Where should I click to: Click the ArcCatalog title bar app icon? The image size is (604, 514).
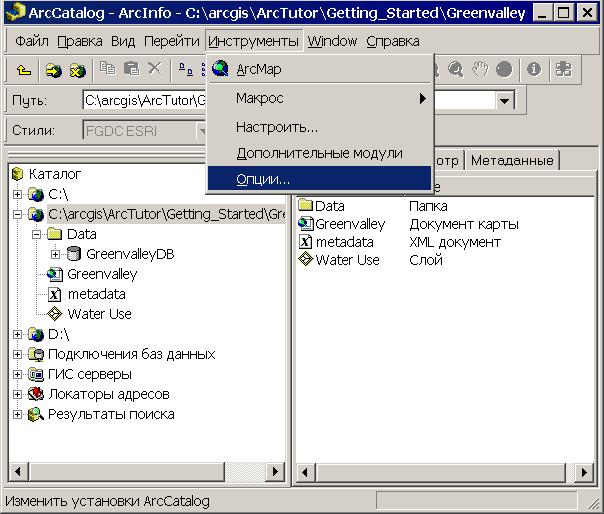tap(16, 12)
